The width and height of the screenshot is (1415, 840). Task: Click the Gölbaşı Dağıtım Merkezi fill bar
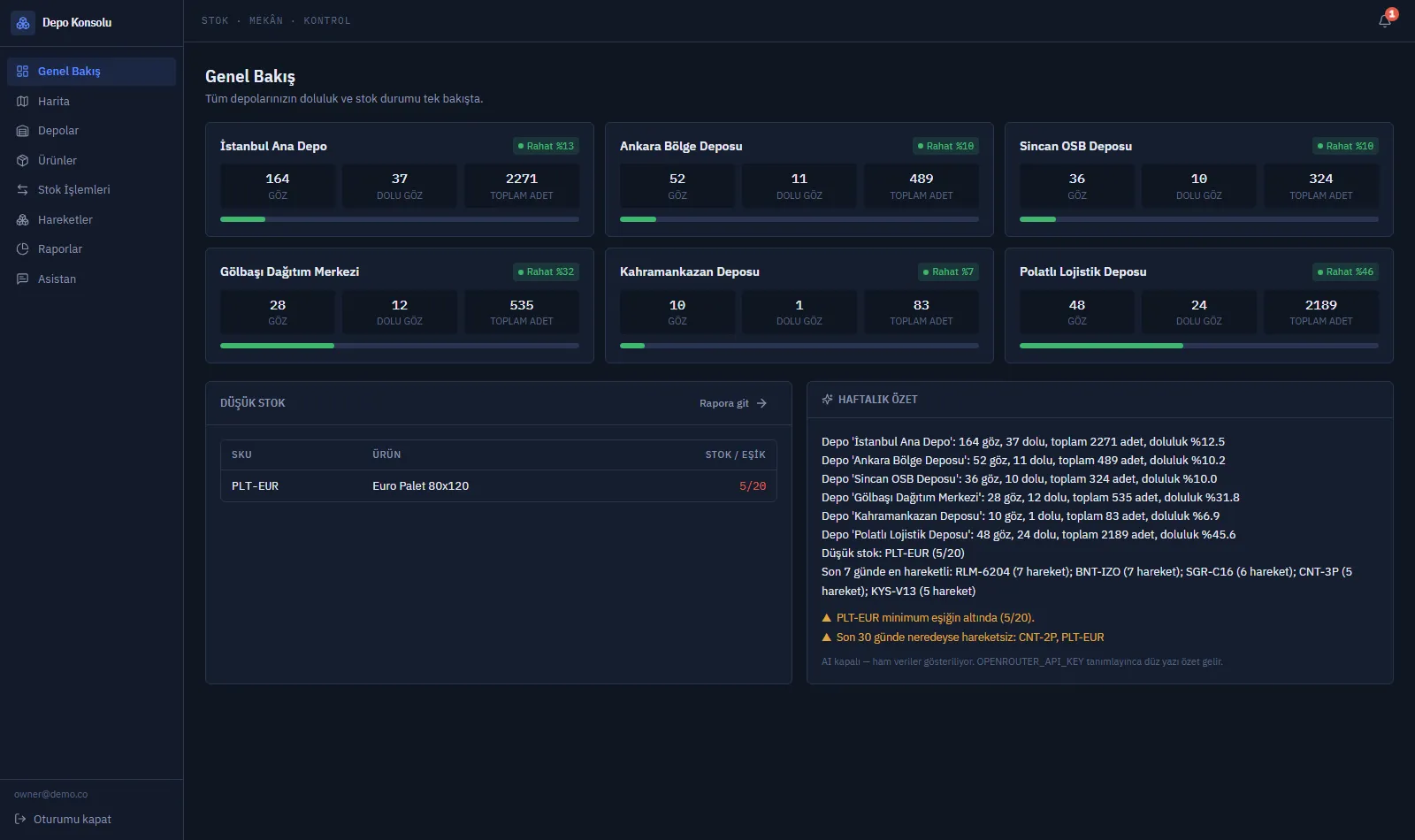(400, 346)
